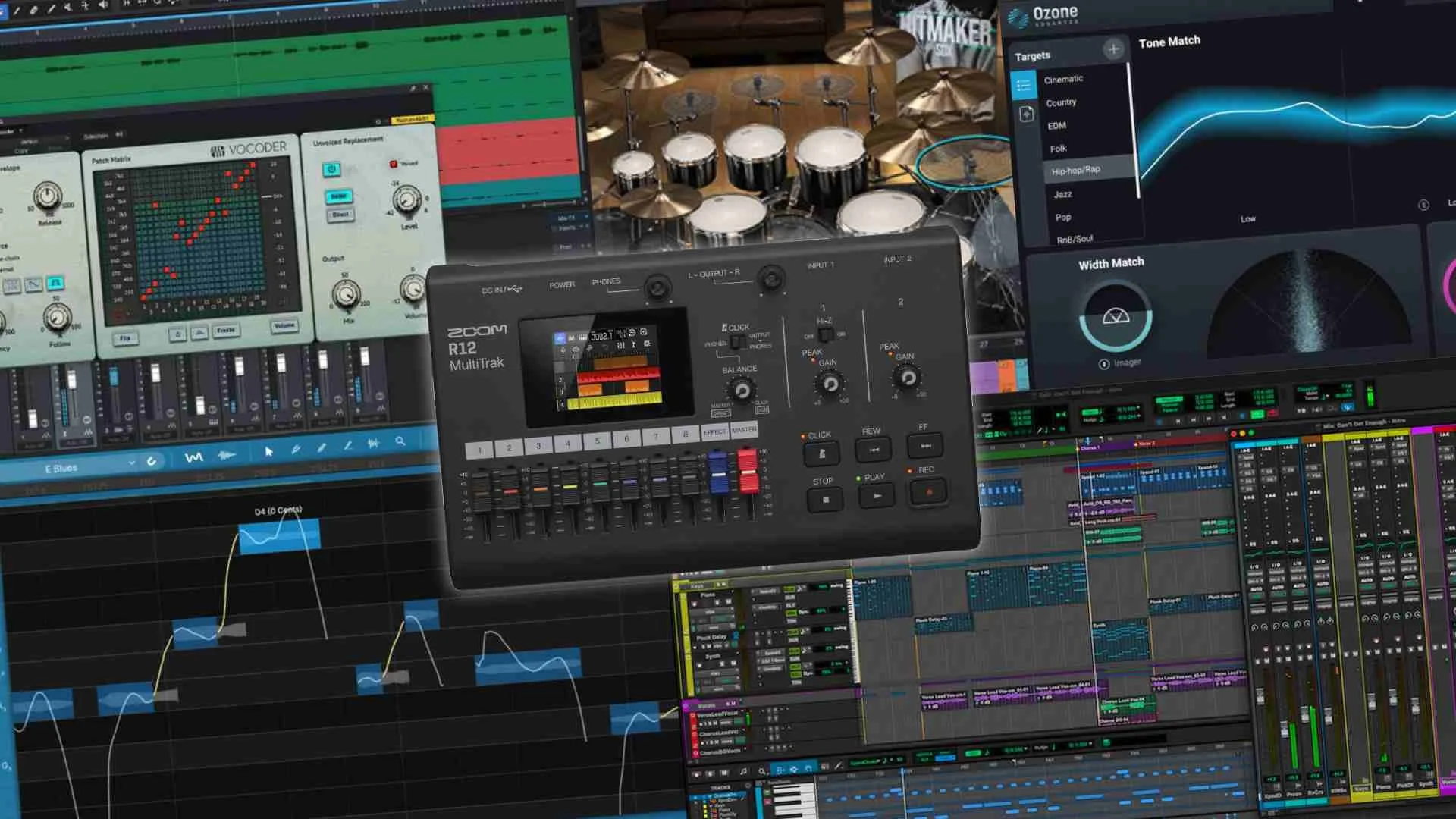Open the E Blues scale dropdown
Viewport: 1456px width, 819px height.
click(131, 462)
